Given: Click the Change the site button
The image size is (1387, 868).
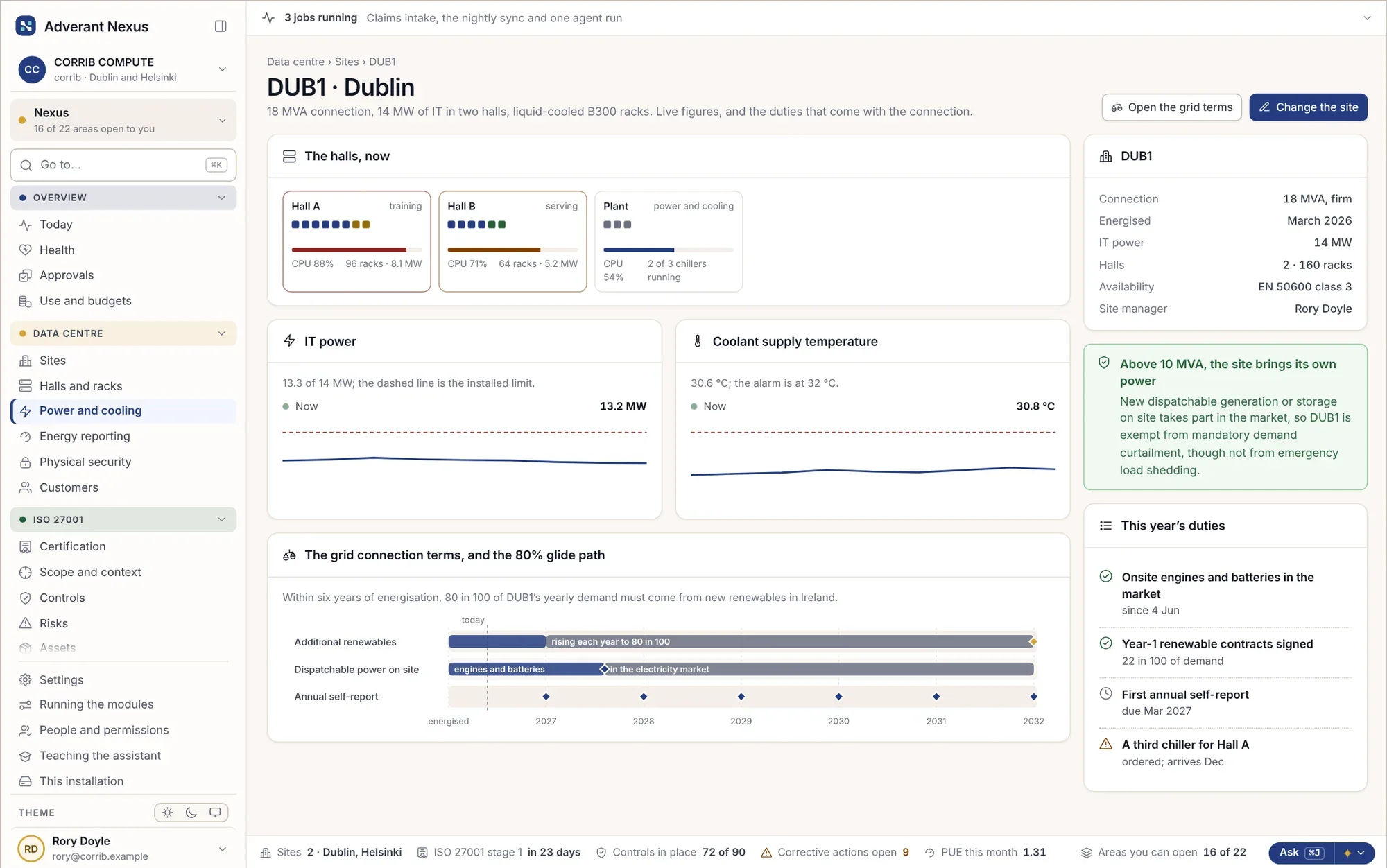Looking at the screenshot, I should tap(1308, 107).
